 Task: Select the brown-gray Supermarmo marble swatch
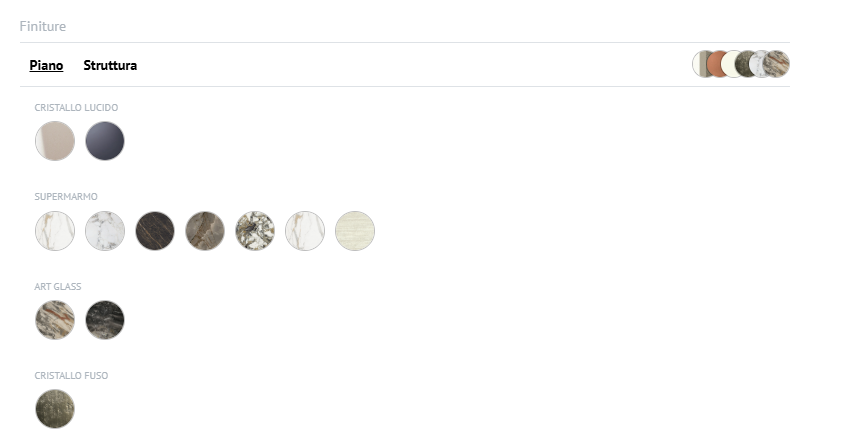coord(205,231)
